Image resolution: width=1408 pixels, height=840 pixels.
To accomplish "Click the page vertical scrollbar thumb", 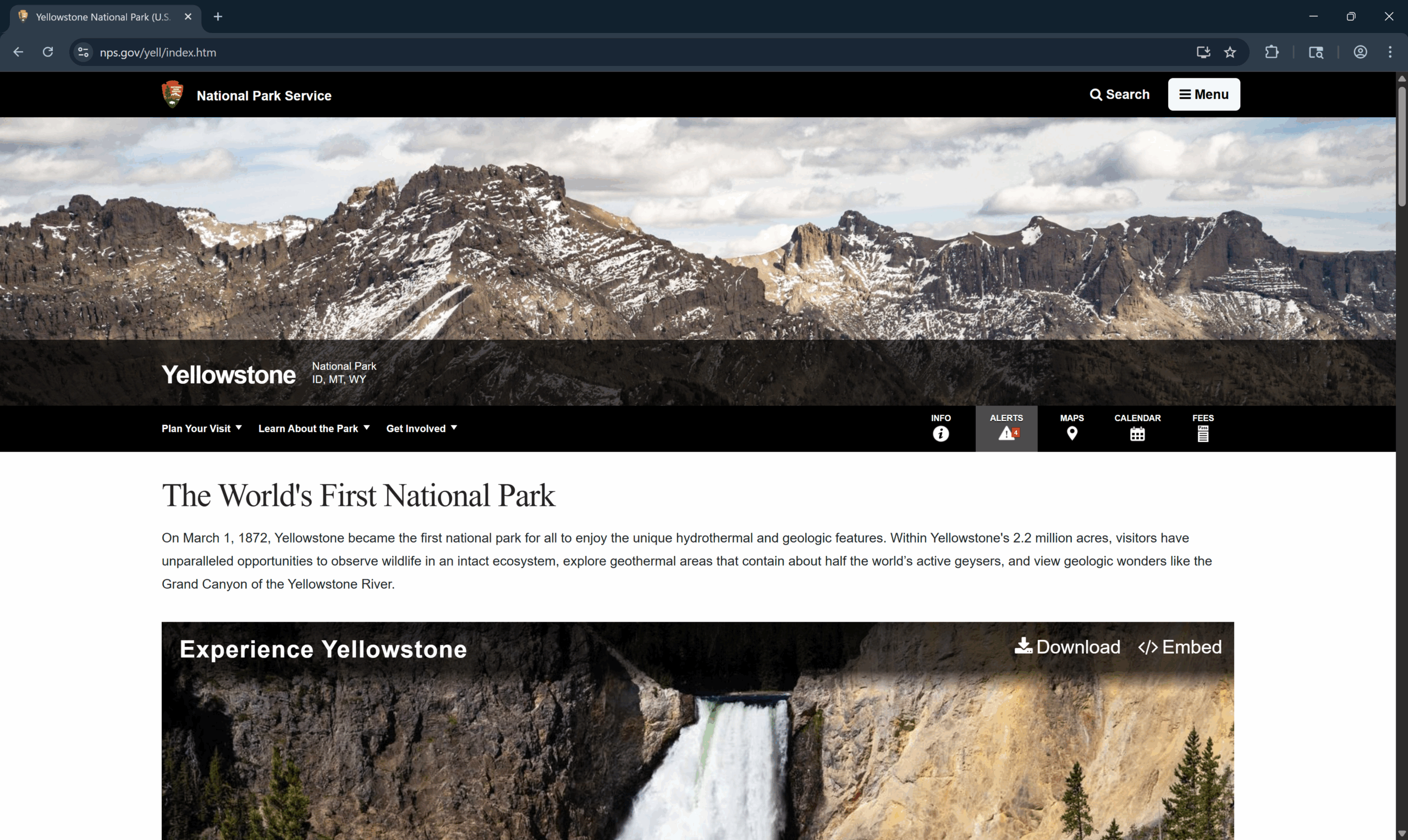I will (x=1402, y=146).
